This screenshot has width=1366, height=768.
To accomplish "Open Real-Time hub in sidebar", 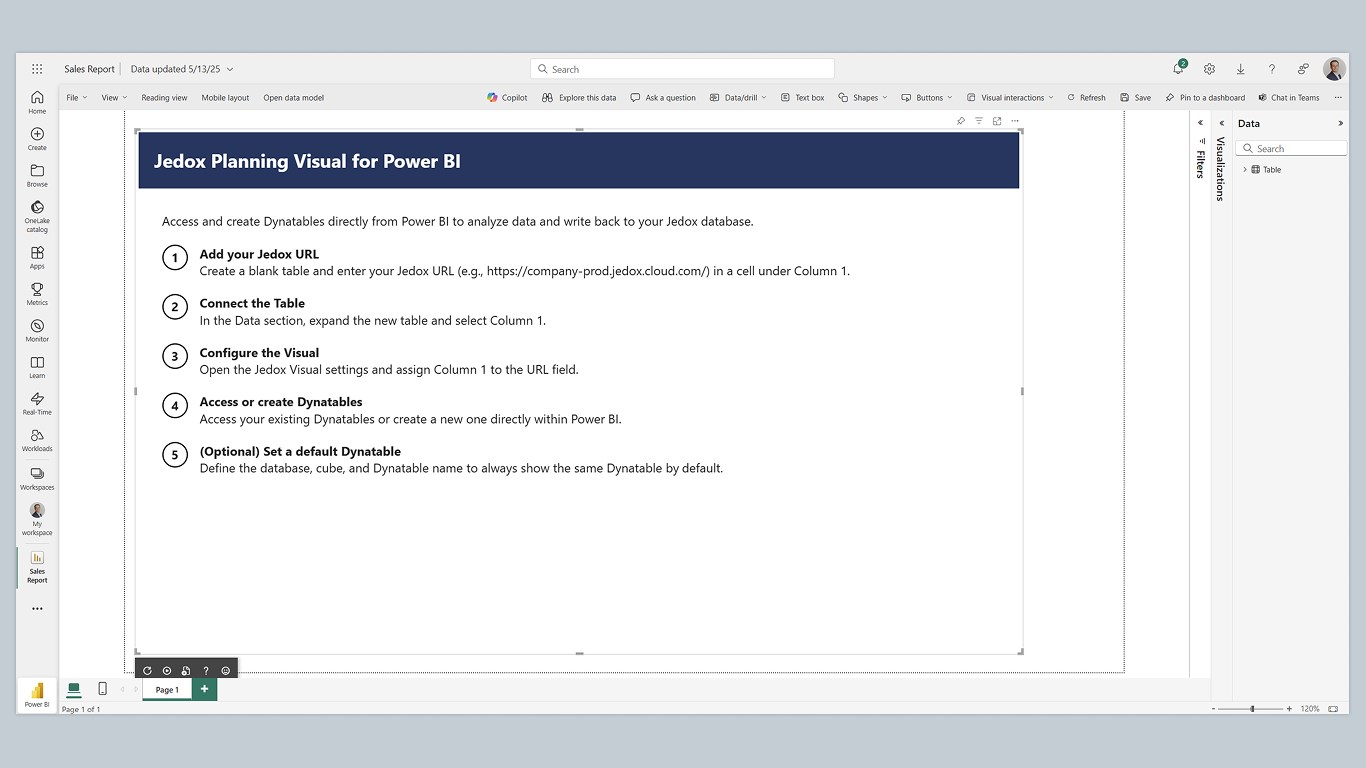I will [x=37, y=404].
